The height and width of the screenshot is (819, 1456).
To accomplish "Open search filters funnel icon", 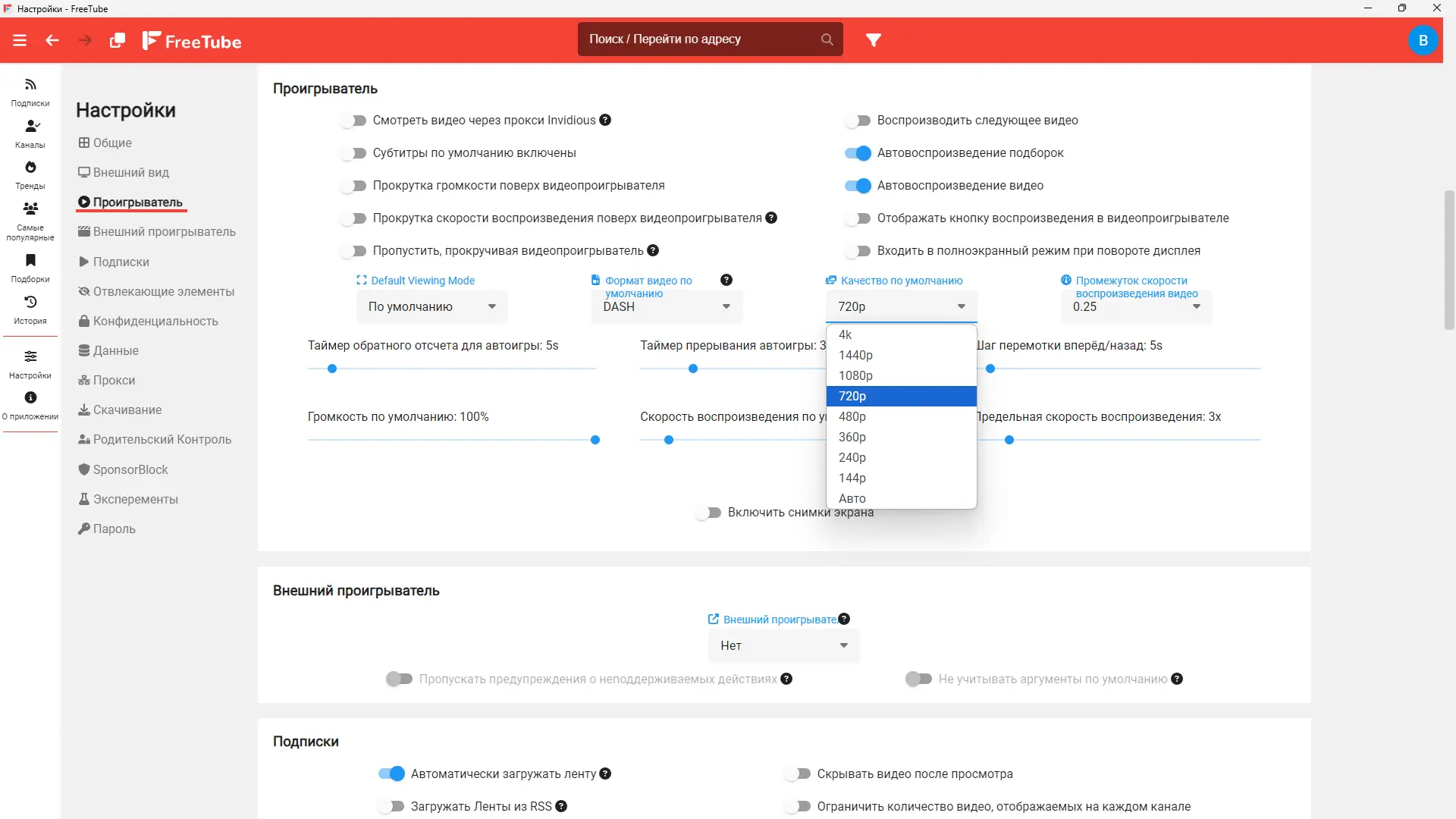I will pyautogui.click(x=874, y=40).
